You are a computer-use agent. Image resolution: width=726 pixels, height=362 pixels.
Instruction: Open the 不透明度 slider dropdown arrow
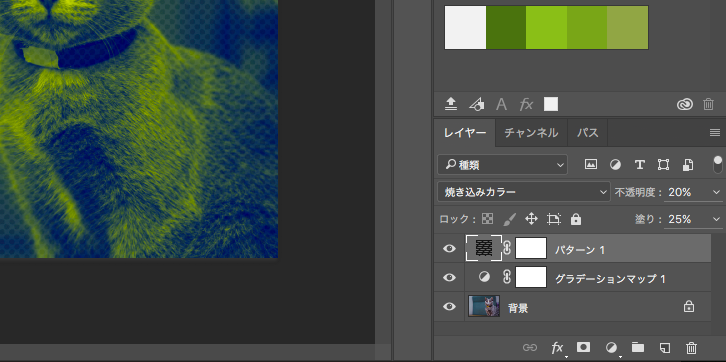click(716, 192)
